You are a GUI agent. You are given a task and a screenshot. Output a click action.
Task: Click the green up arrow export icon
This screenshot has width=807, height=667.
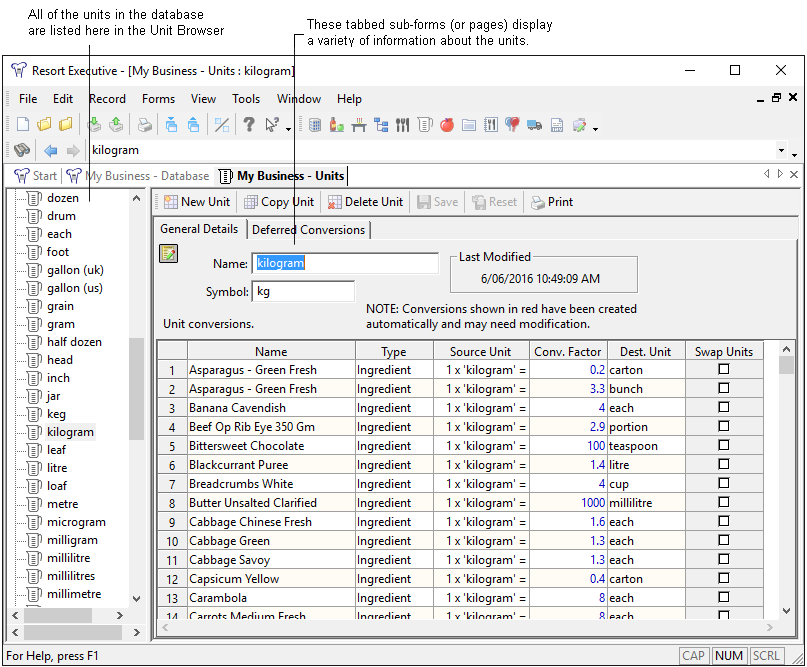tap(116, 125)
